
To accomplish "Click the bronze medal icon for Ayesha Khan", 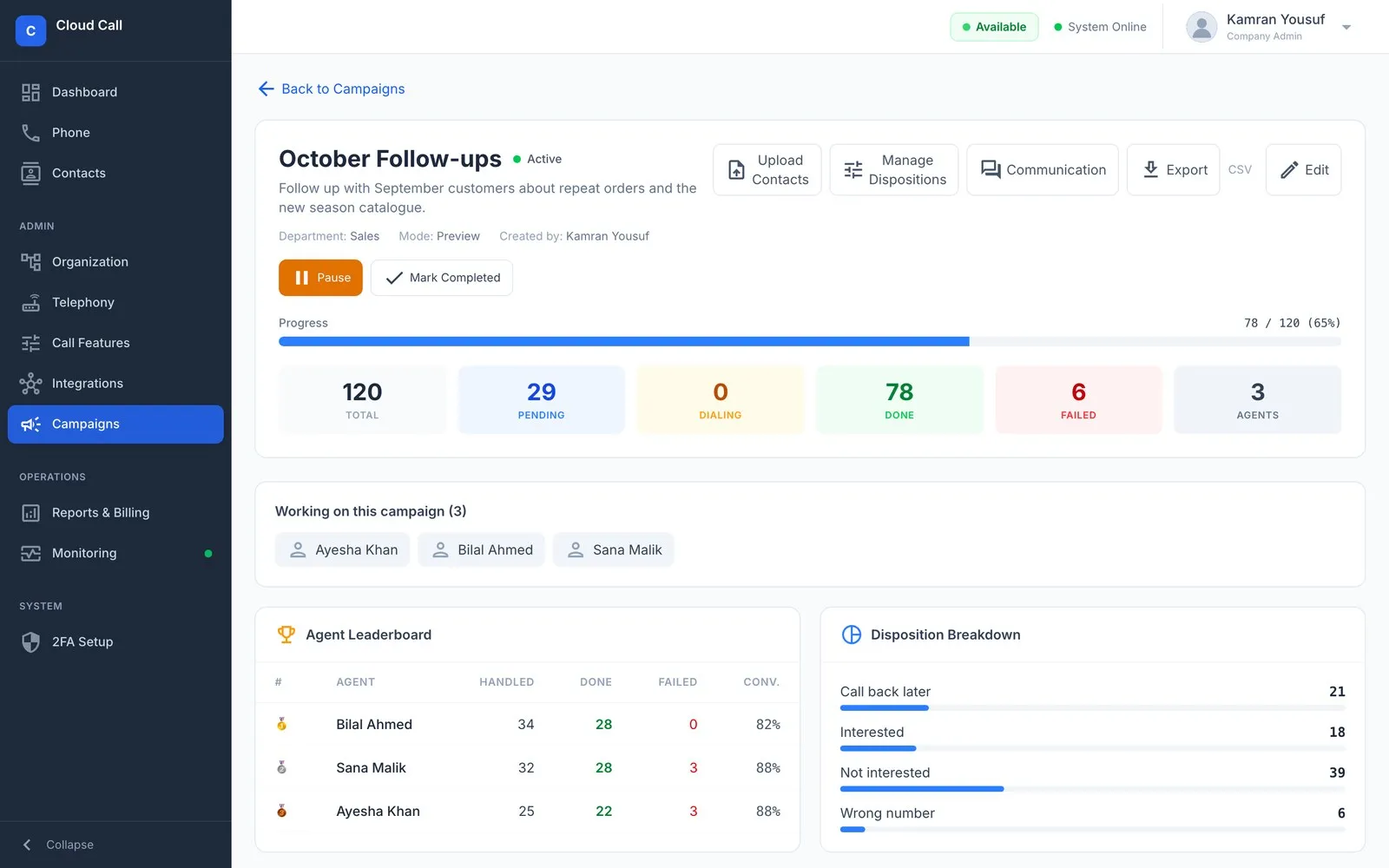I will point(281,811).
